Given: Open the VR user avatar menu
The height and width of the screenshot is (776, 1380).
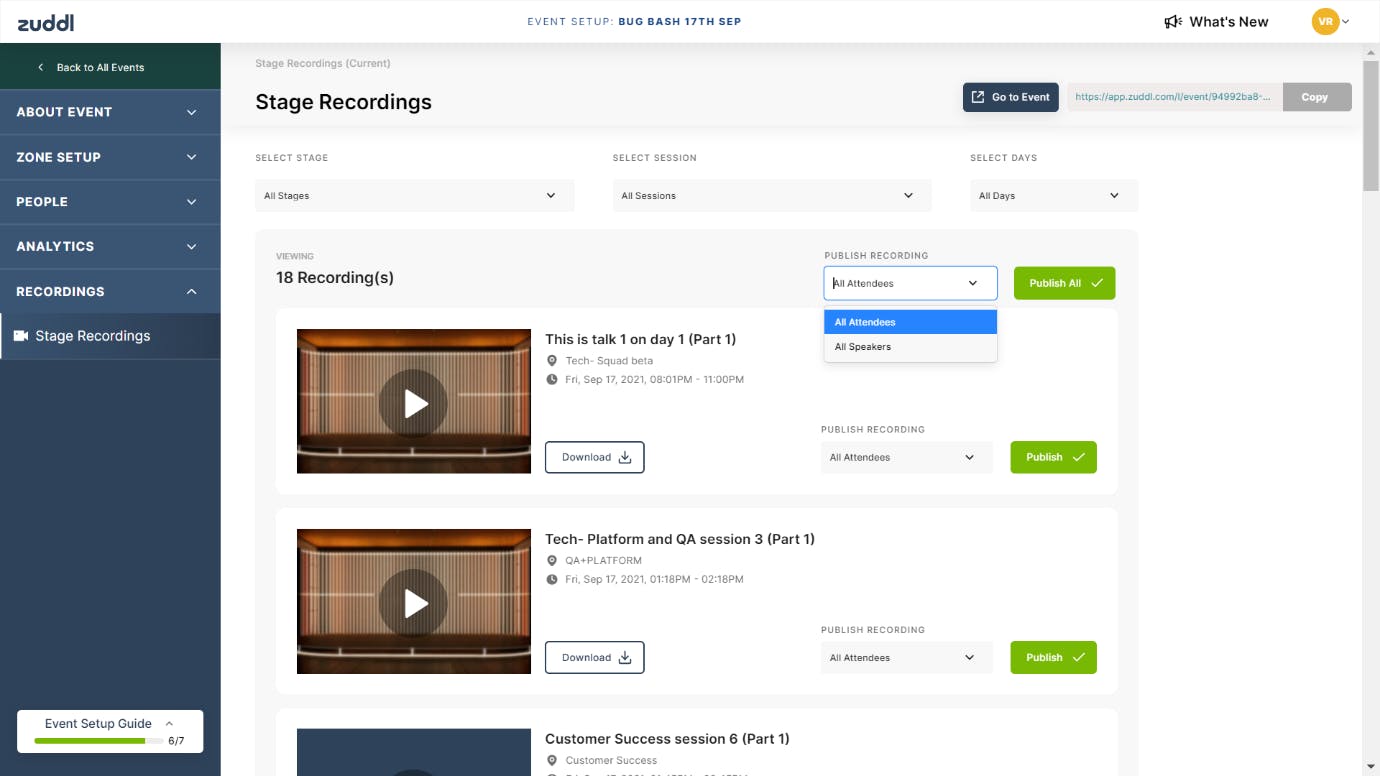Looking at the screenshot, I should pos(1330,21).
